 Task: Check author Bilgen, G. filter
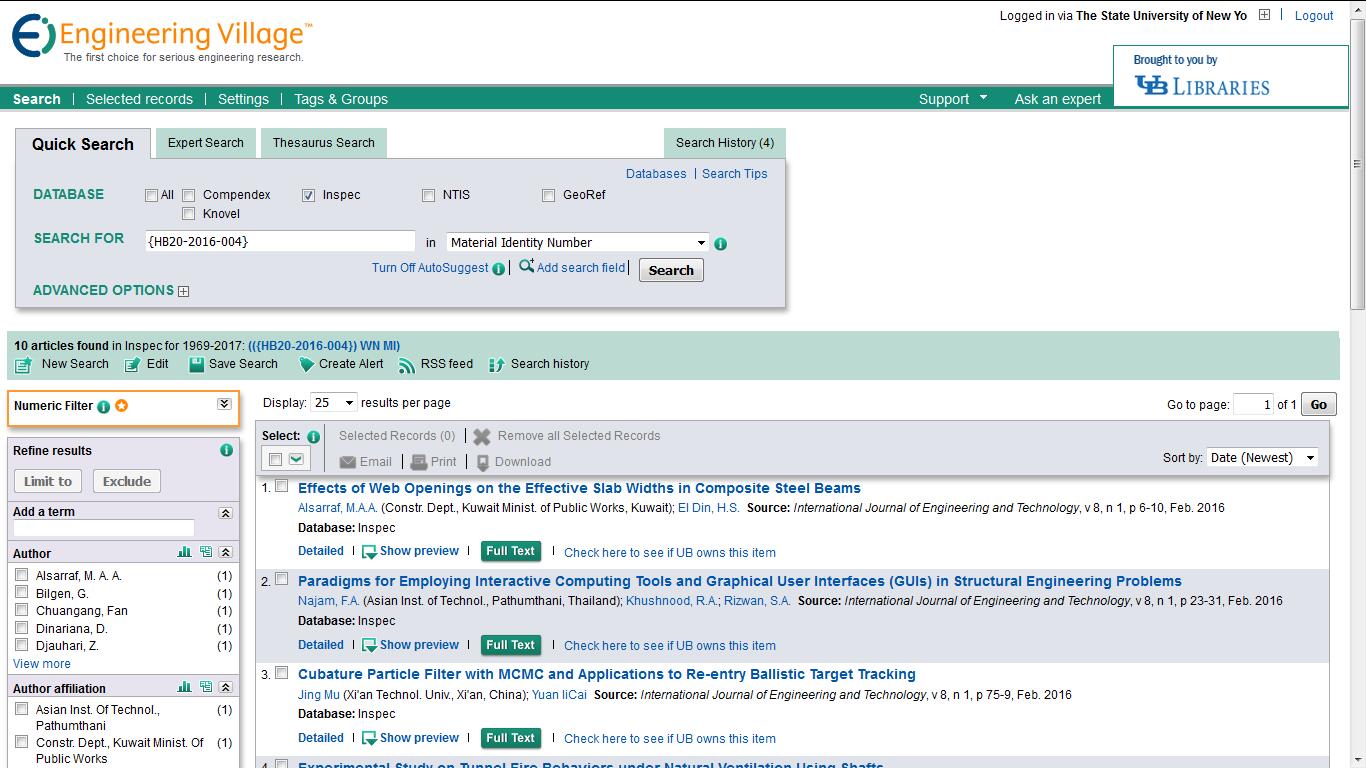tap(21, 592)
